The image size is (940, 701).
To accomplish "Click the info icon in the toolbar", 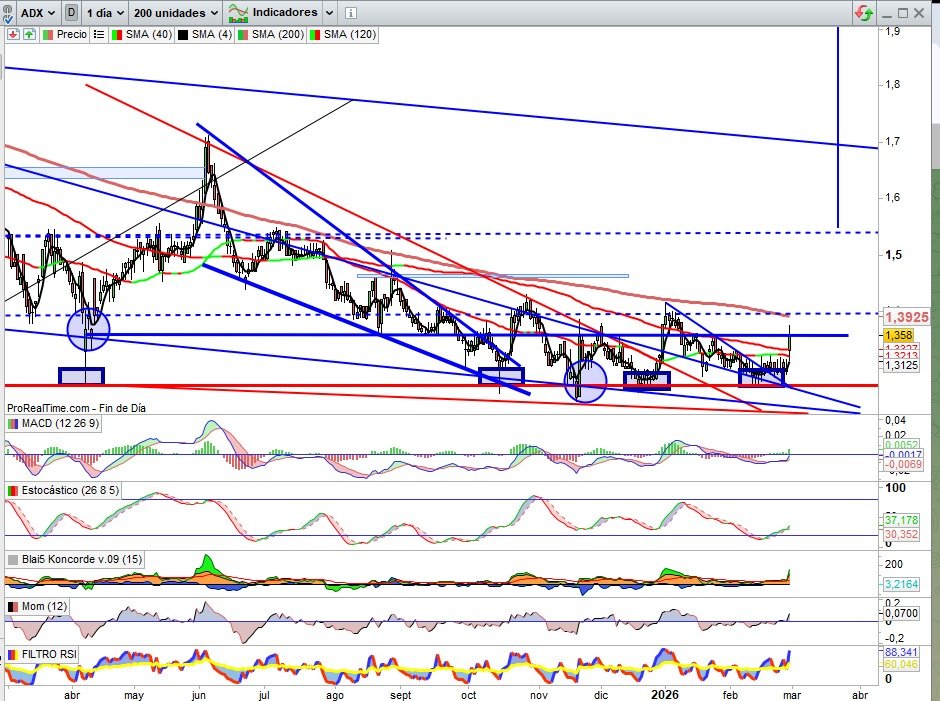I will pos(351,13).
